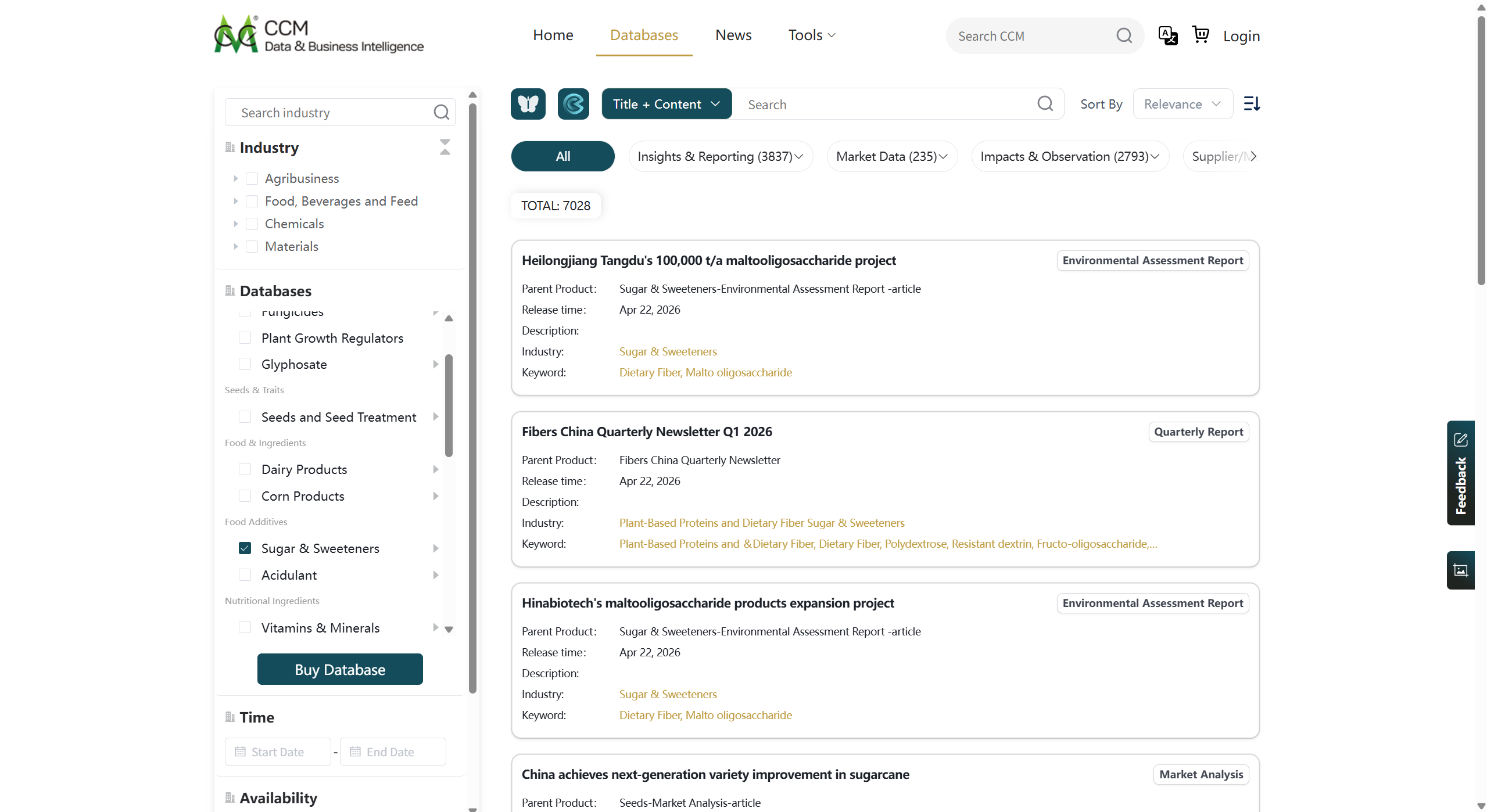Click the butterfly icon button
The height and width of the screenshot is (812, 1487).
[528, 104]
